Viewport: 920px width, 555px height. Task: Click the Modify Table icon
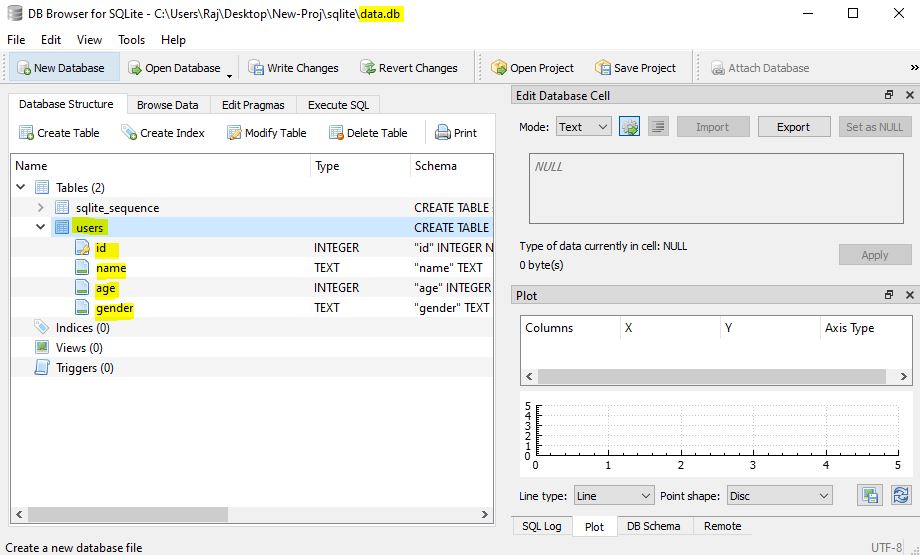click(x=234, y=133)
